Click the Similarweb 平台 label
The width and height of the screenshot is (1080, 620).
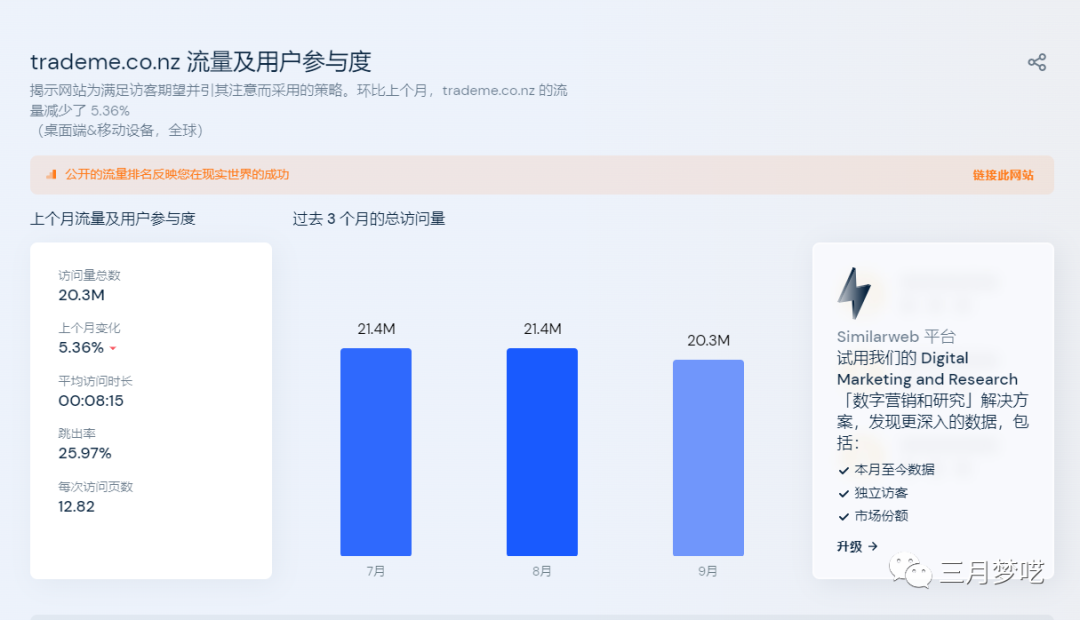point(896,337)
